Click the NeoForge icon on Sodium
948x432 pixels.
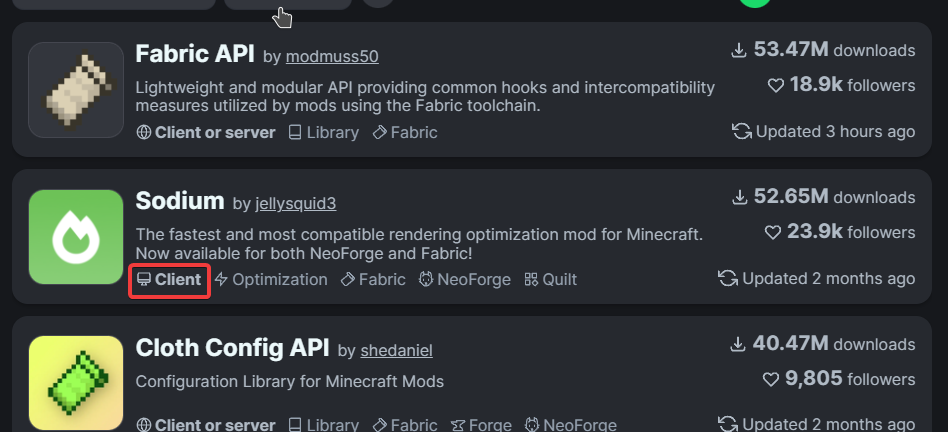(425, 280)
